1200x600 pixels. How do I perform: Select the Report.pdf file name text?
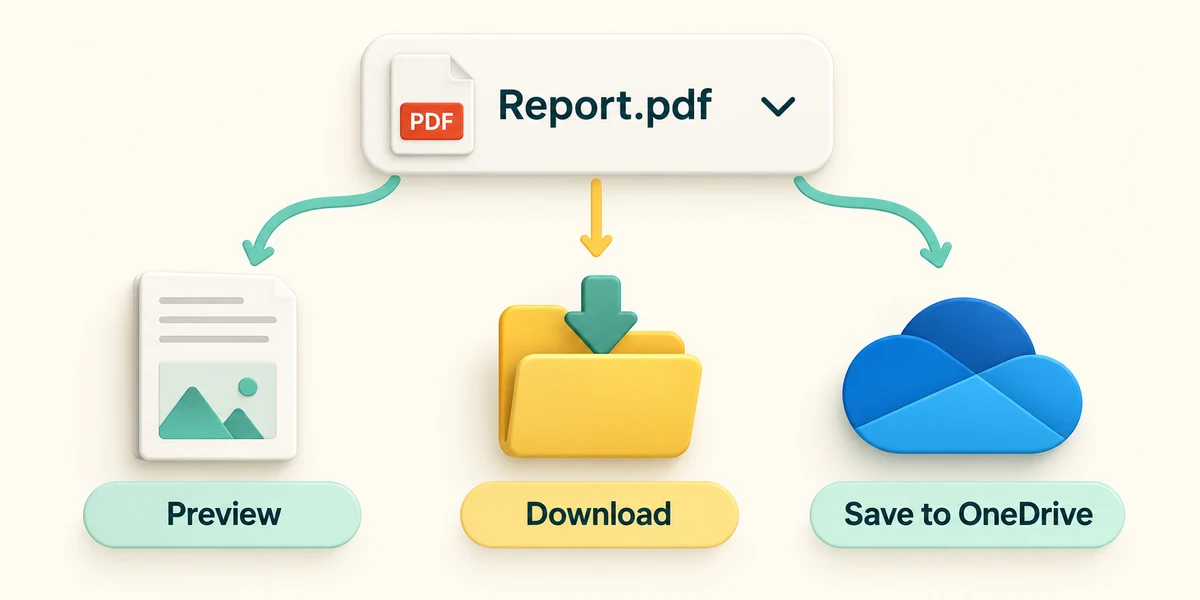pyautogui.click(x=605, y=106)
